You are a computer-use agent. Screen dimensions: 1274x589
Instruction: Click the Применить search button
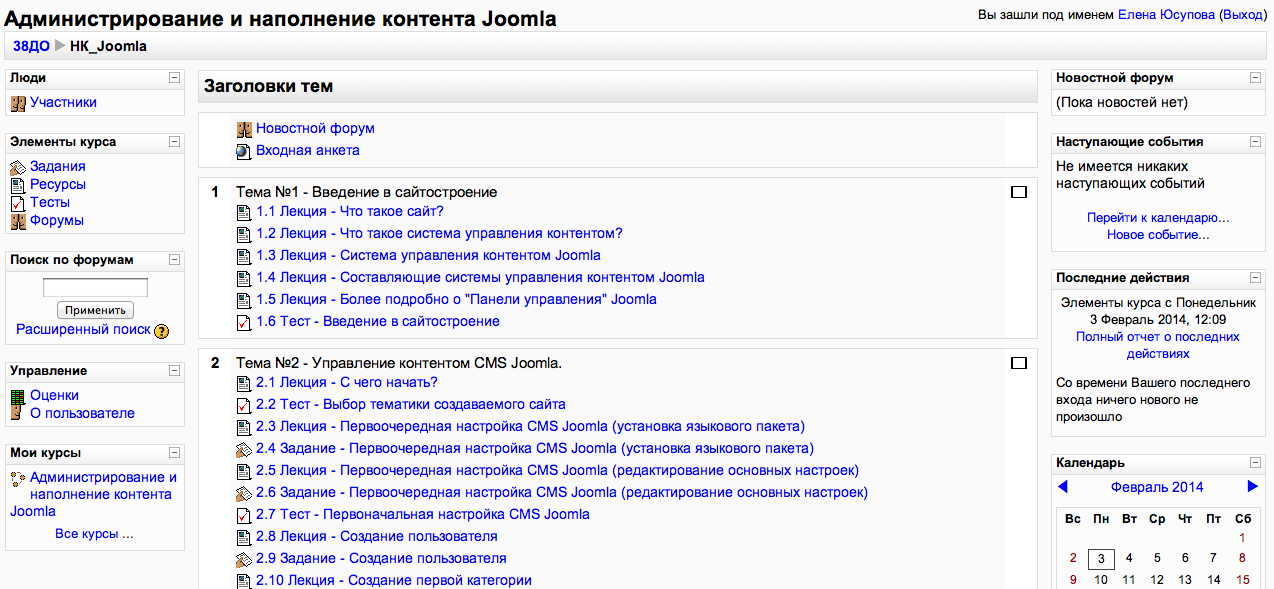coord(95,310)
